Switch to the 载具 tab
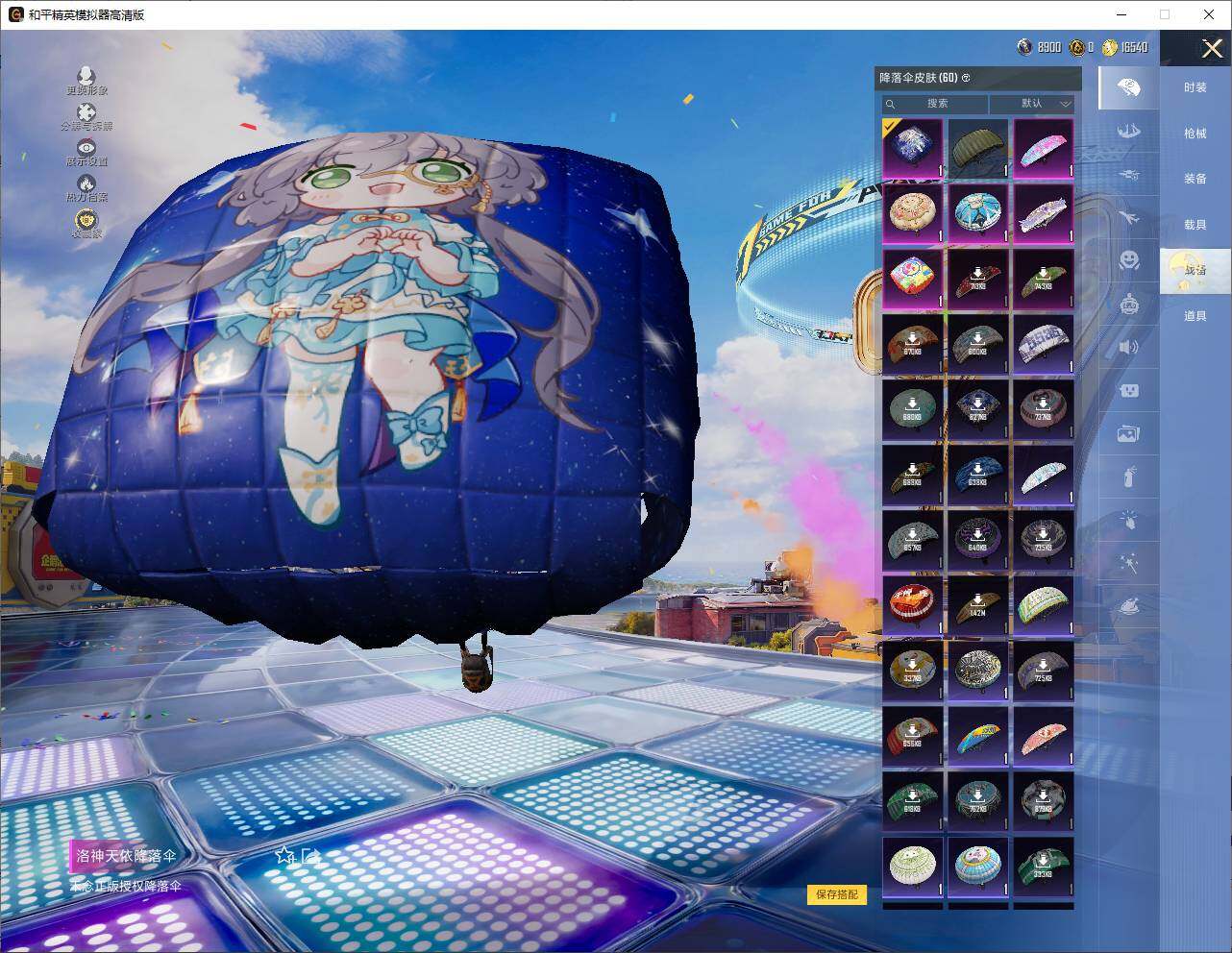1232x953 pixels. 1195,225
